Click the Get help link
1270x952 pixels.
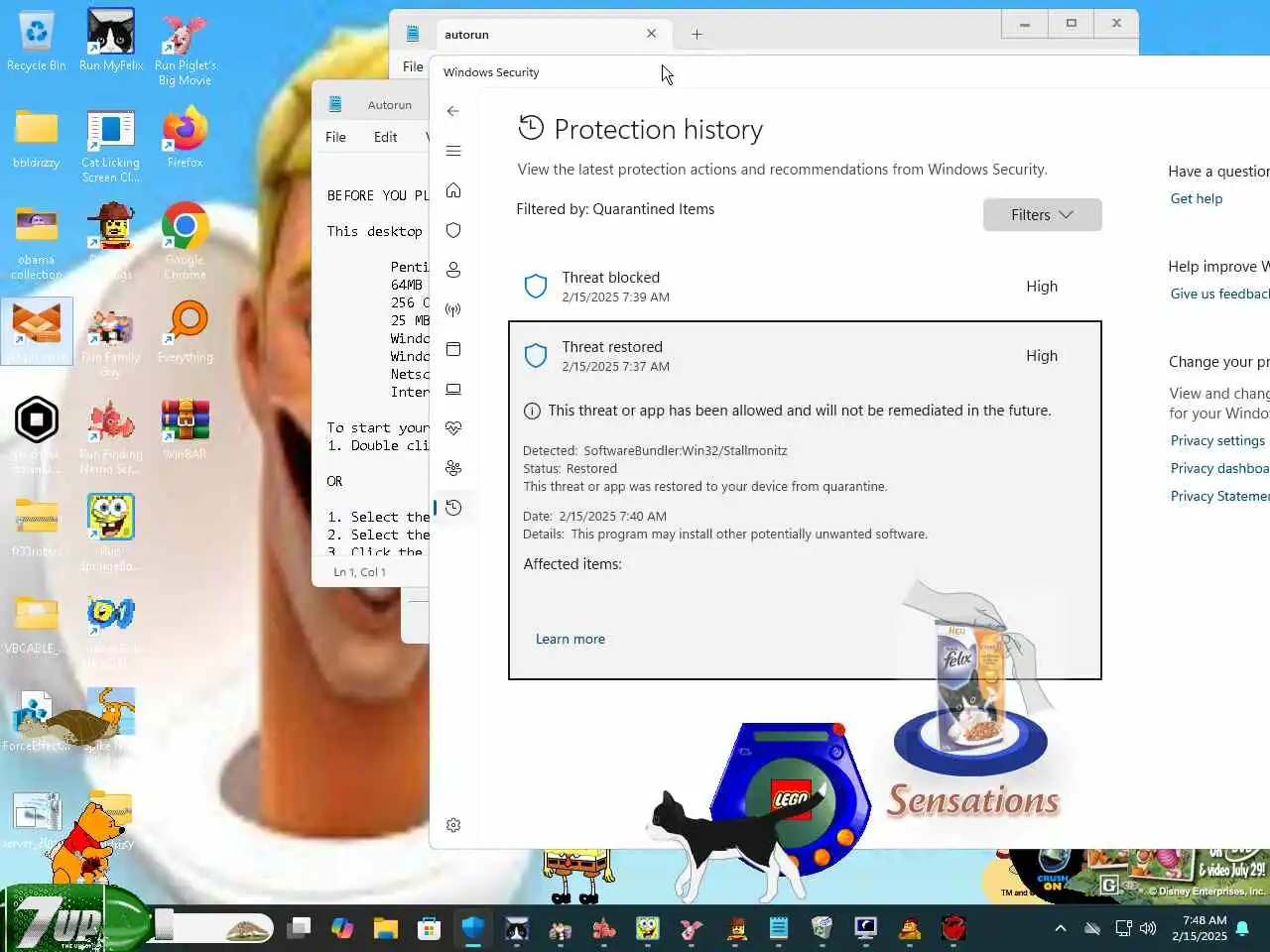[x=1197, y=198]
